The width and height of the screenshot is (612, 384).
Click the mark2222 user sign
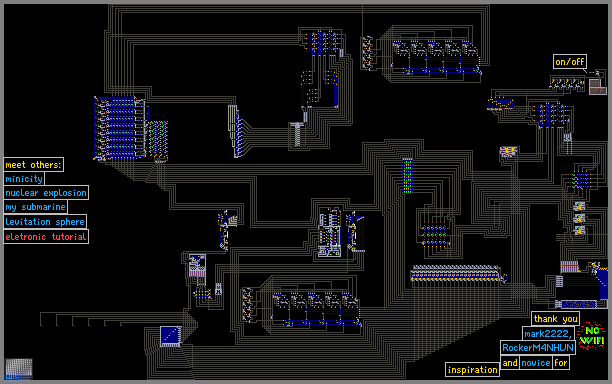548,334
